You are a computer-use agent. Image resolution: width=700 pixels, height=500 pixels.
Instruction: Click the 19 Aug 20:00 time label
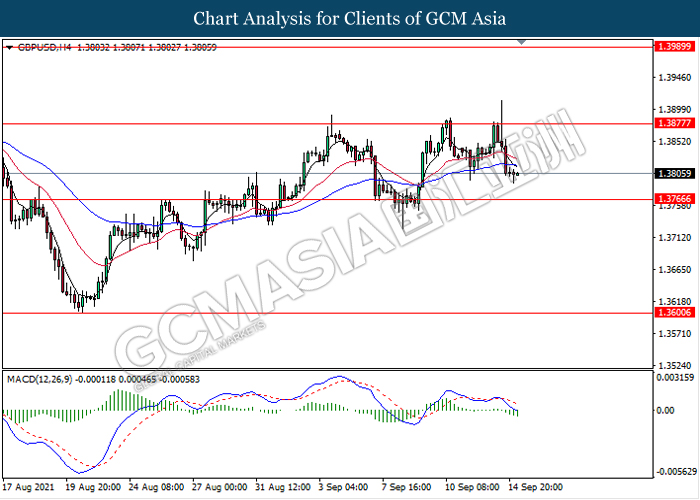click(93, 487)
